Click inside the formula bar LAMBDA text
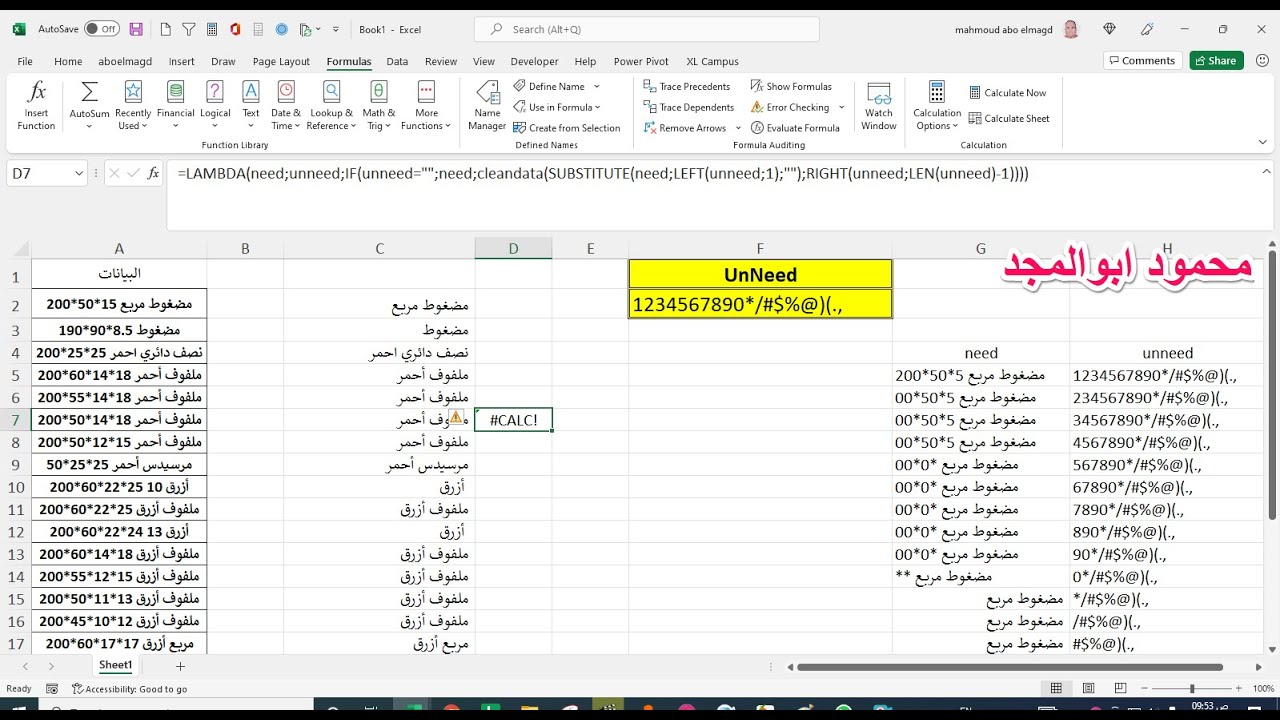 click(x=604, y=174)
